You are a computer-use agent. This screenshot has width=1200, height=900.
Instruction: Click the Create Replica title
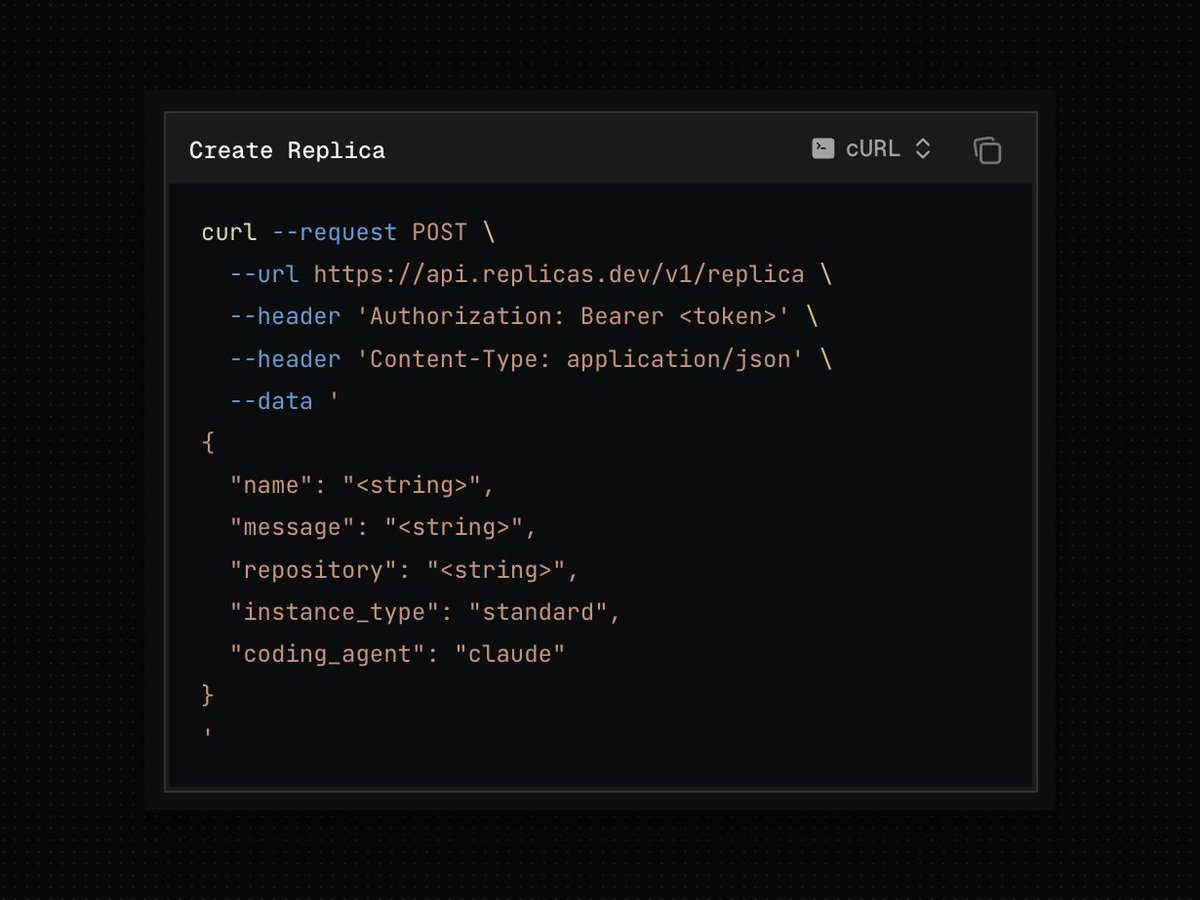[x=287, y=150]
